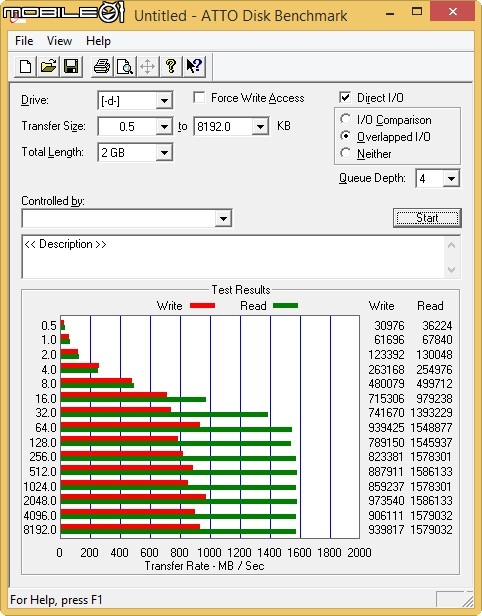Viewport: 482px width, 616px height.
Task: Click the write value 973540
Action: 386,500
